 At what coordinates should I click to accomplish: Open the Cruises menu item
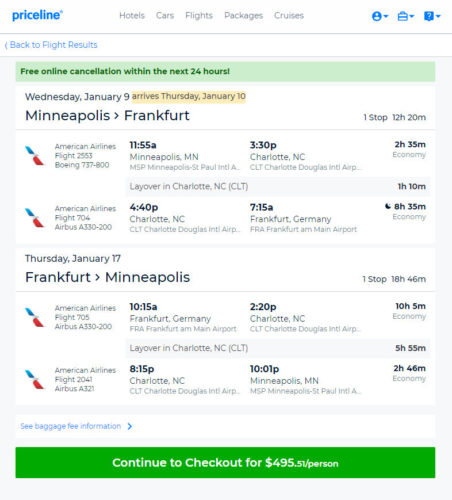tap(289, 16)
